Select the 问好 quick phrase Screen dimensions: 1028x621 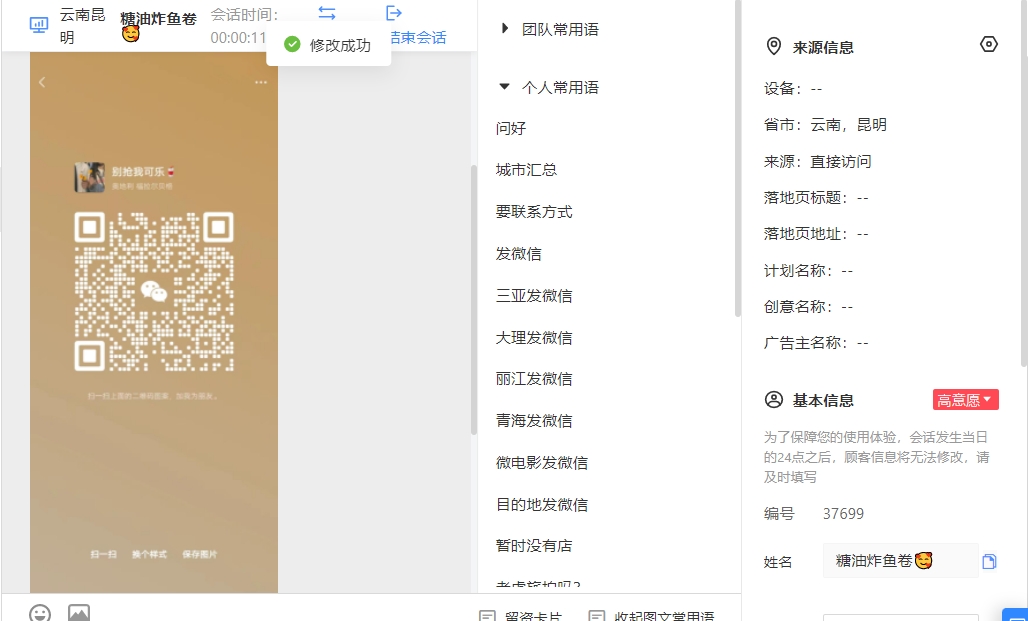[x=511, y=129]
